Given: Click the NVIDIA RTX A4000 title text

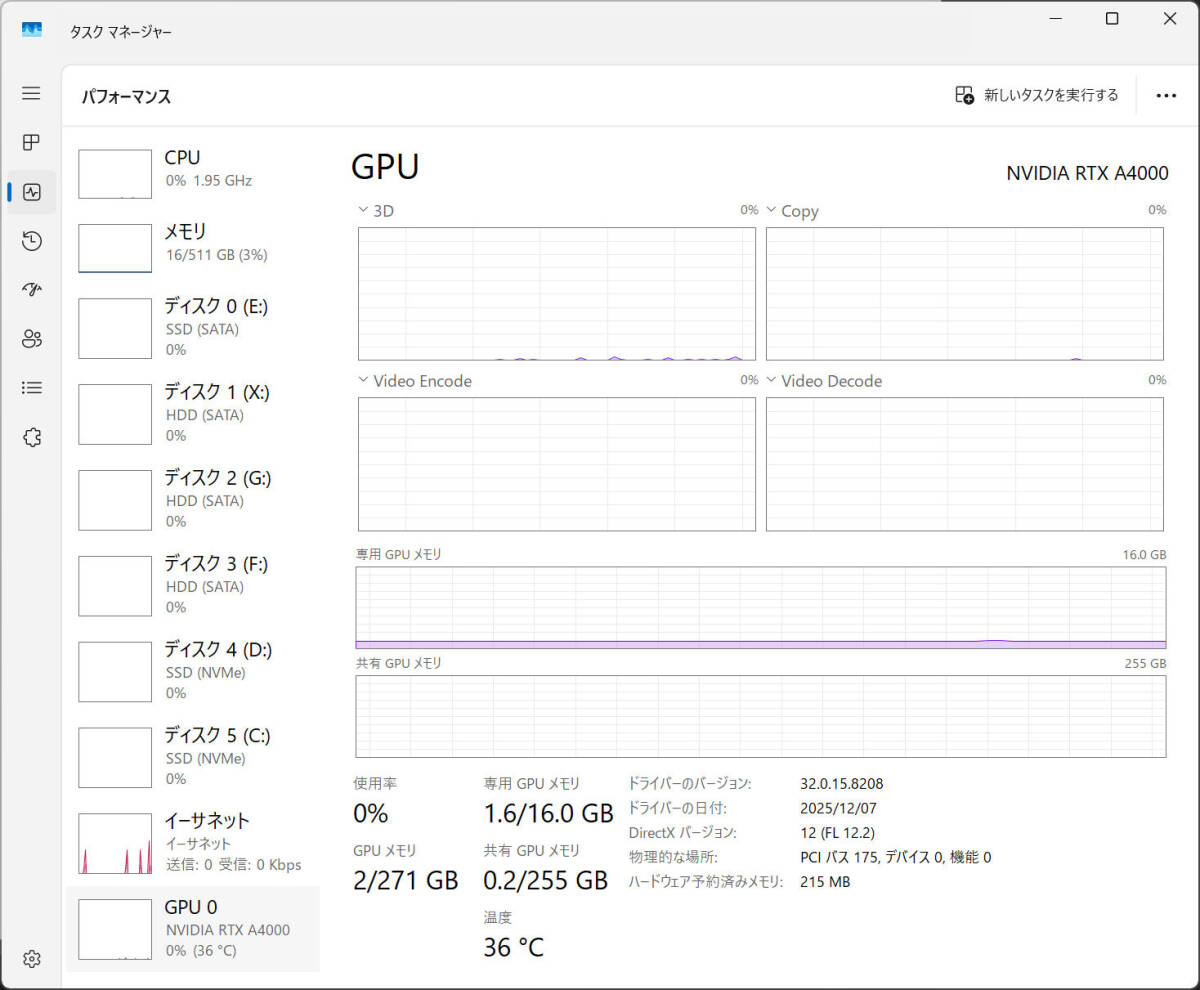Looking at the screenshot, I should (x=1087, y=173).
